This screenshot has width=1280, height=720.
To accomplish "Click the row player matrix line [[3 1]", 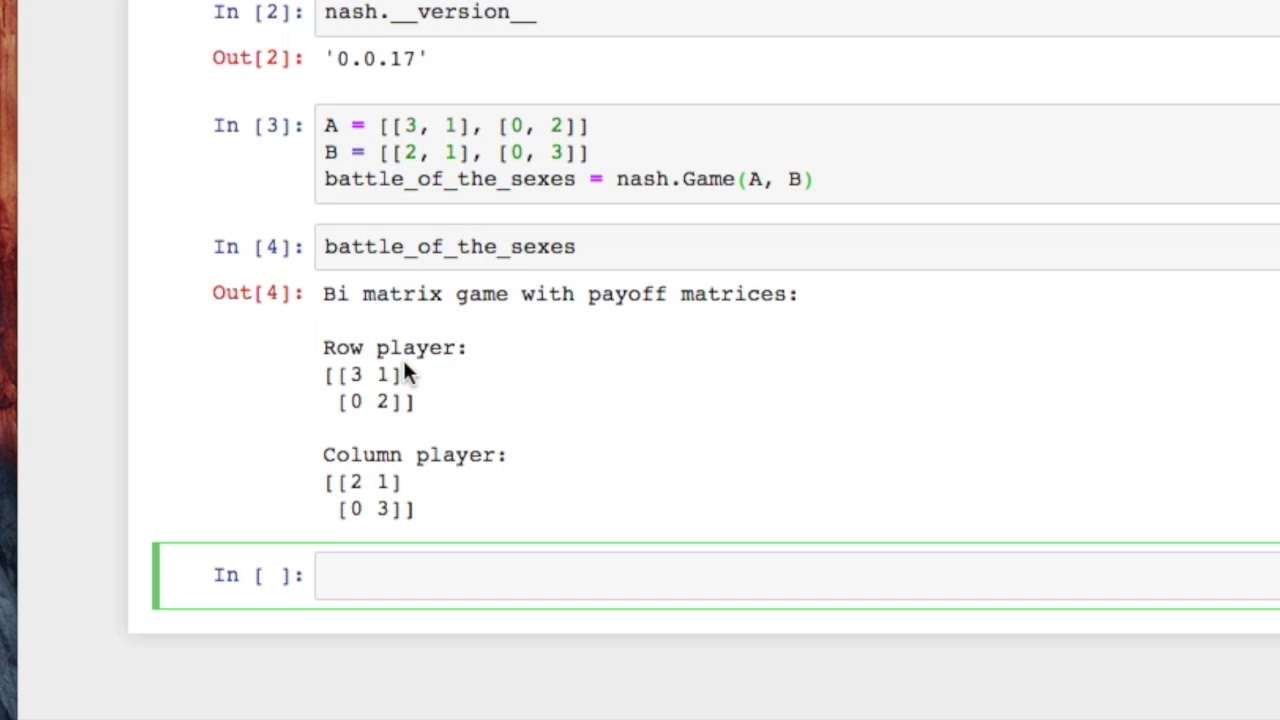I will [x=362, y=375].
